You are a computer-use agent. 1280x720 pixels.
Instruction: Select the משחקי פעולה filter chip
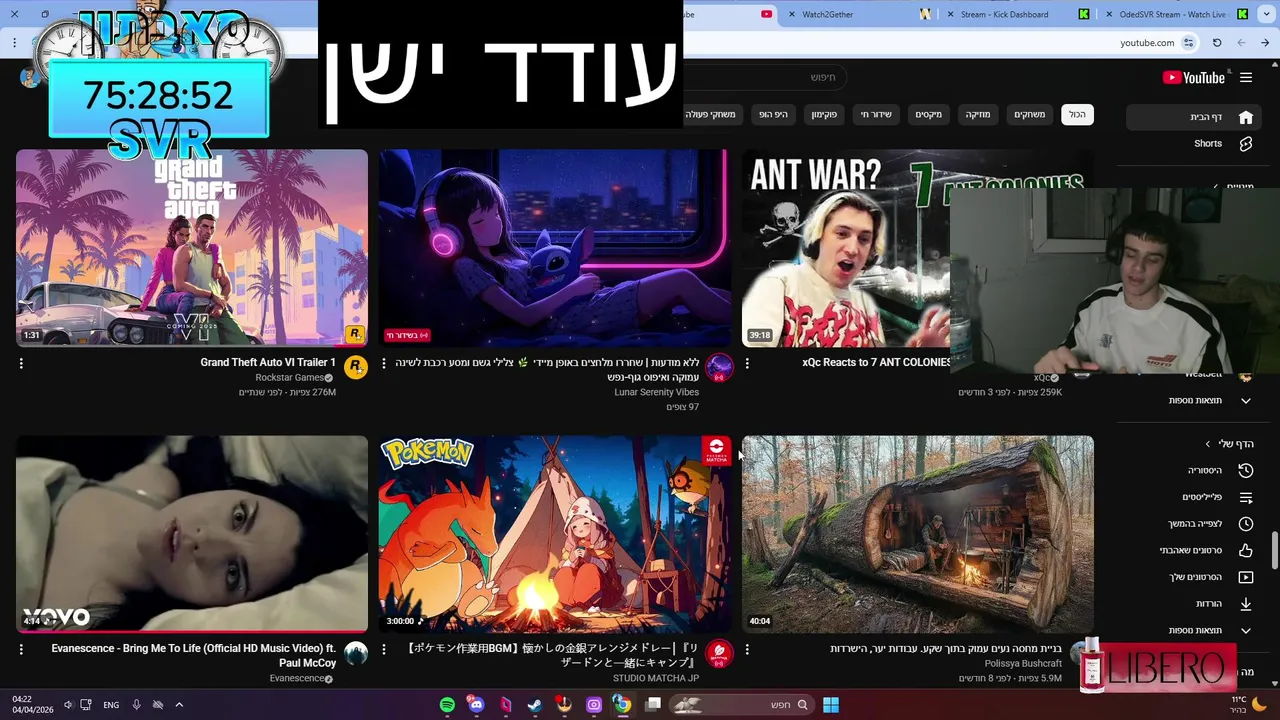pyautogui.click(x=713, y=115)
